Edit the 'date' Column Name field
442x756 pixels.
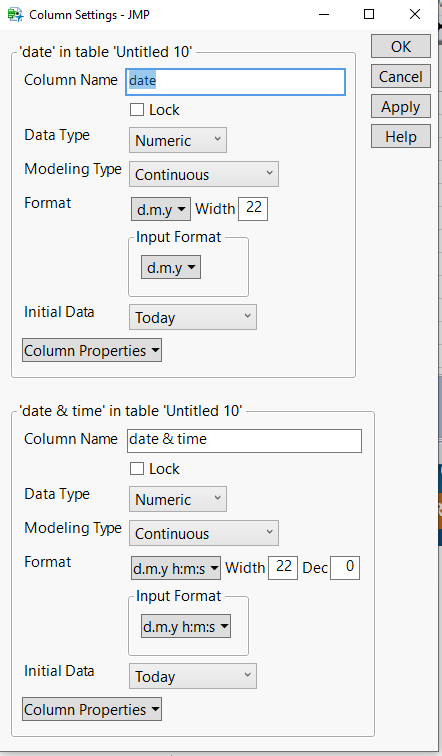point(236,81)
